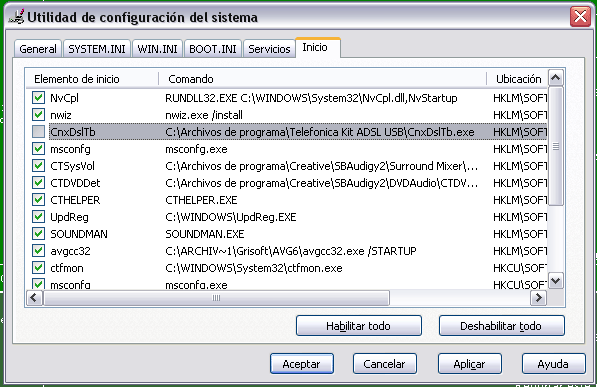Open the BOOT.INI tab

(212, 49)
